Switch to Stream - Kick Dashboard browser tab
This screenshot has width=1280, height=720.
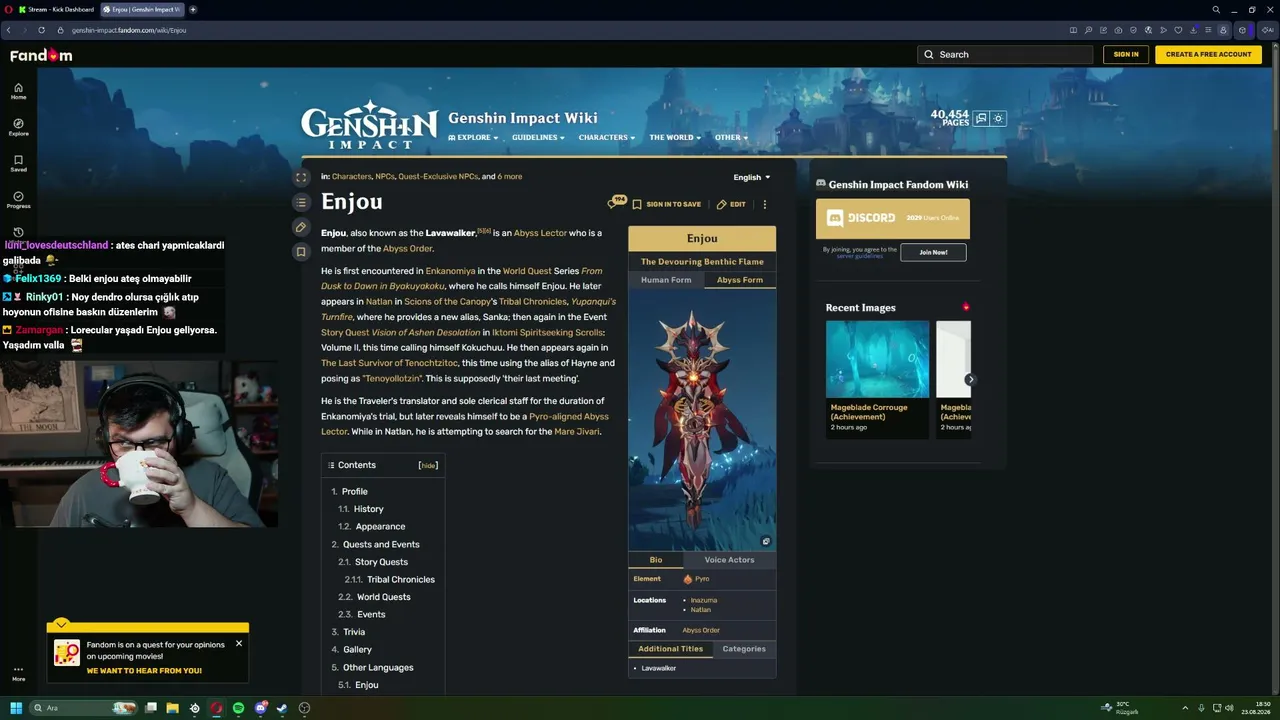tap(56, 10)
